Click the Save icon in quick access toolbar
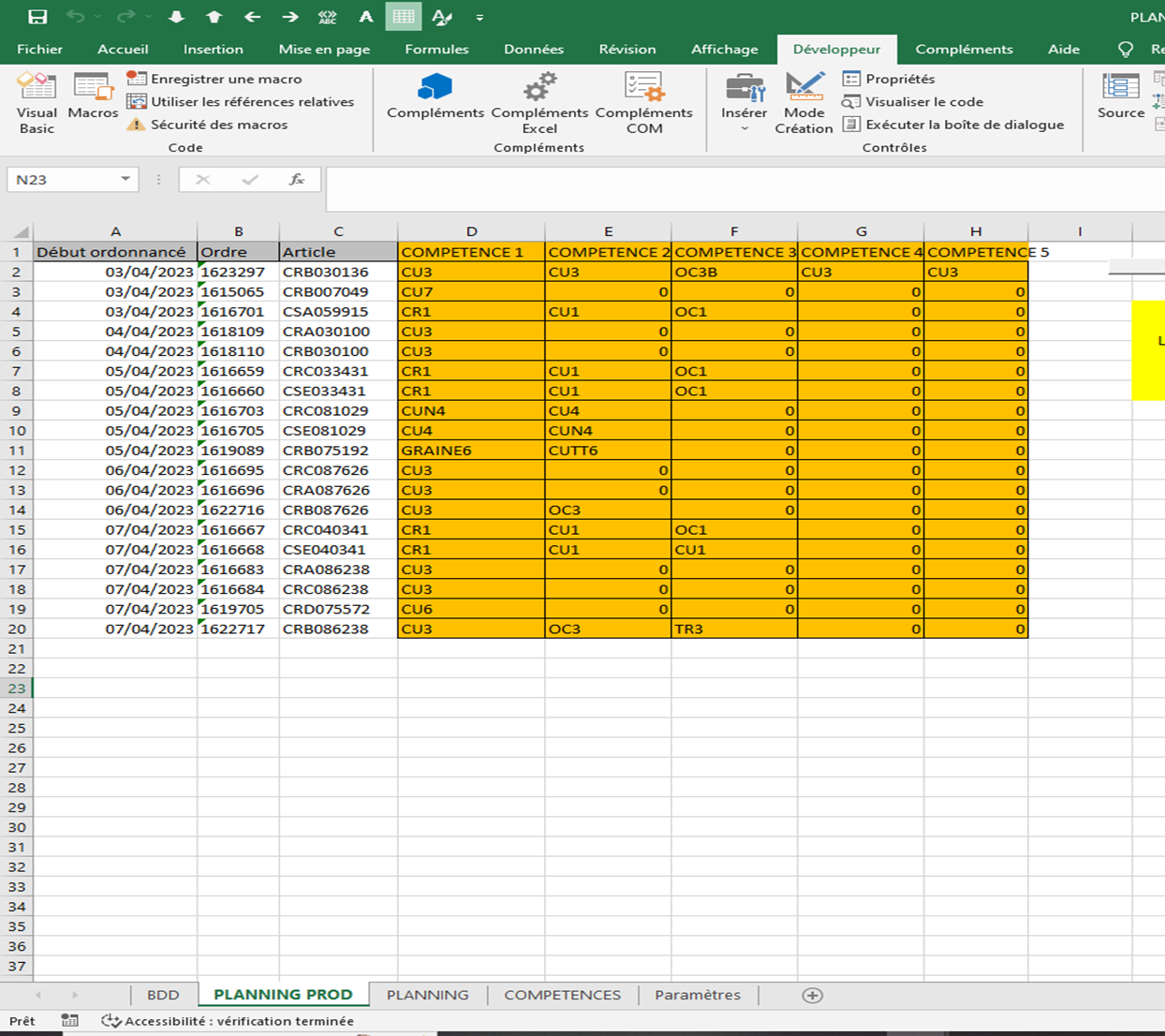 coord(37,17)
